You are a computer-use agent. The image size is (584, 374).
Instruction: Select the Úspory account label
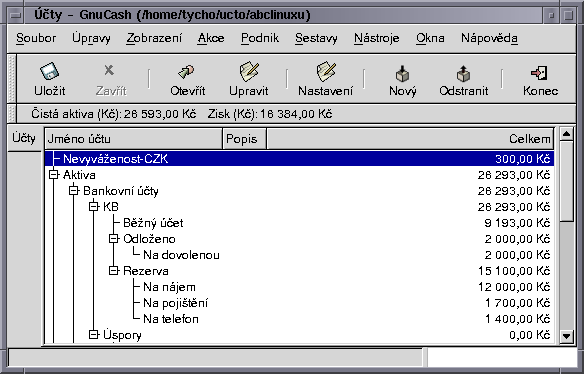[x=122, y=335]
